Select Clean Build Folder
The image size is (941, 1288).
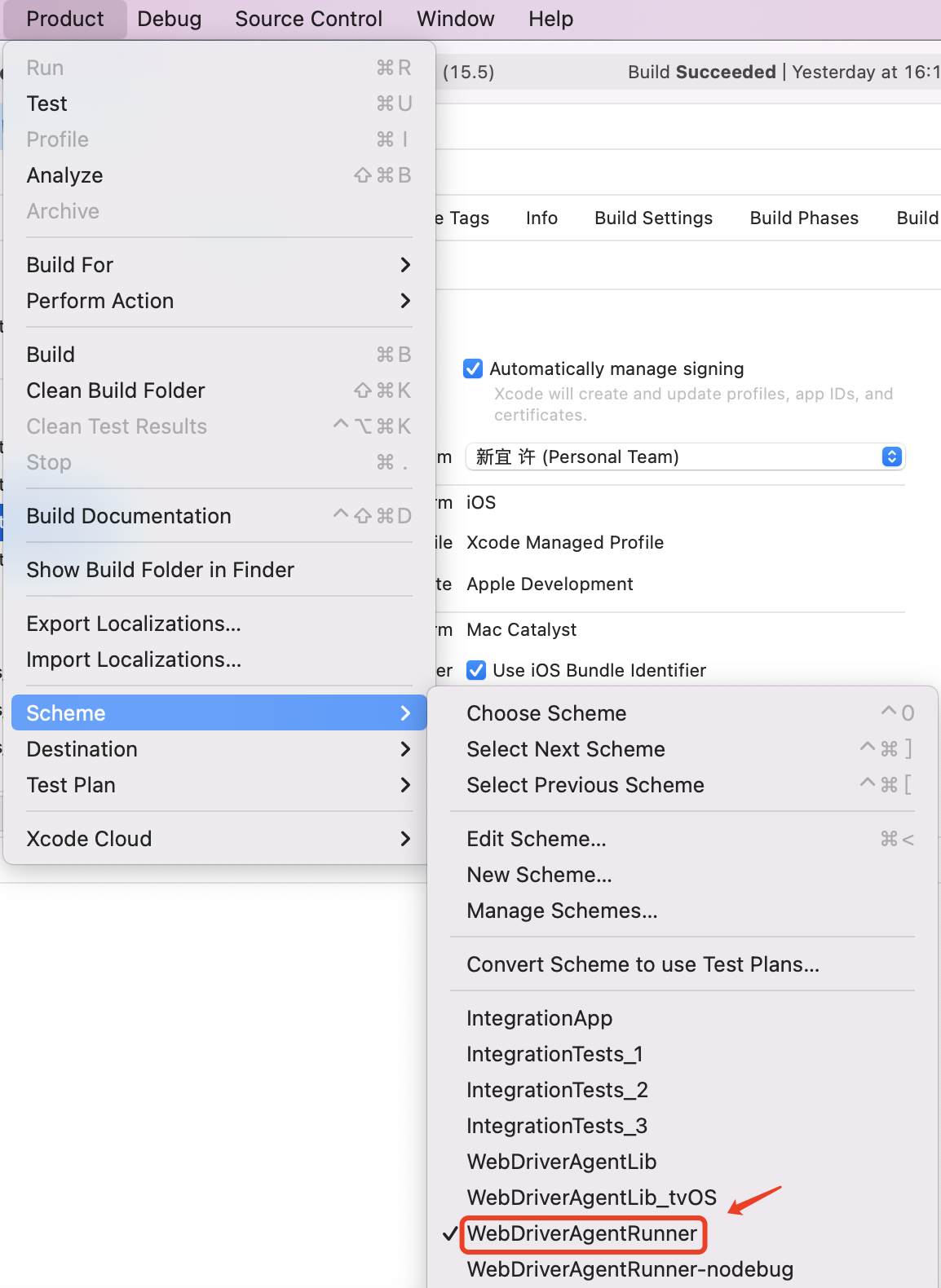[x=219, y=390]
